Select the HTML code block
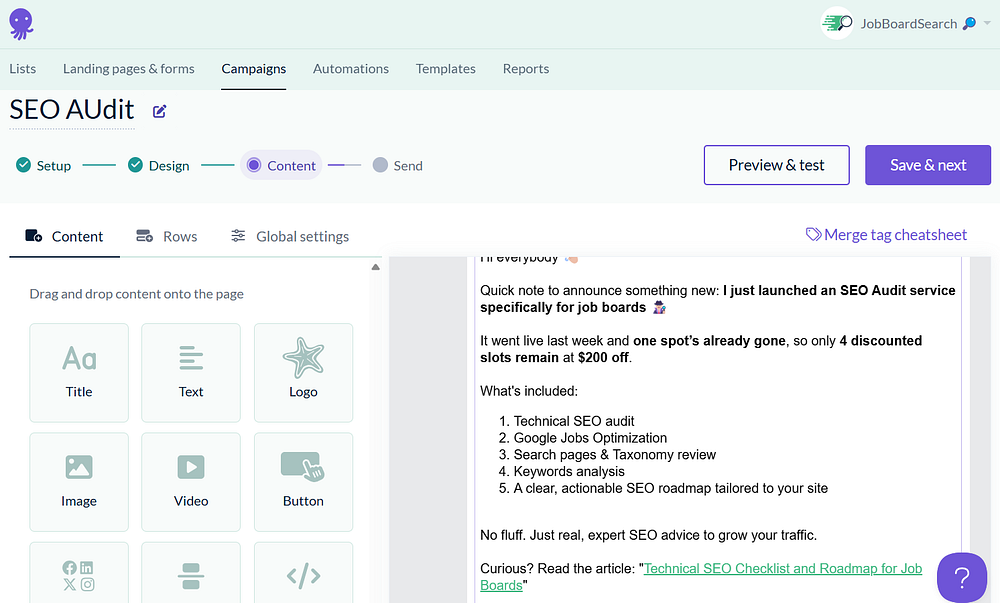Screen dimensions: 1000x603 click(x=303, y=575)
